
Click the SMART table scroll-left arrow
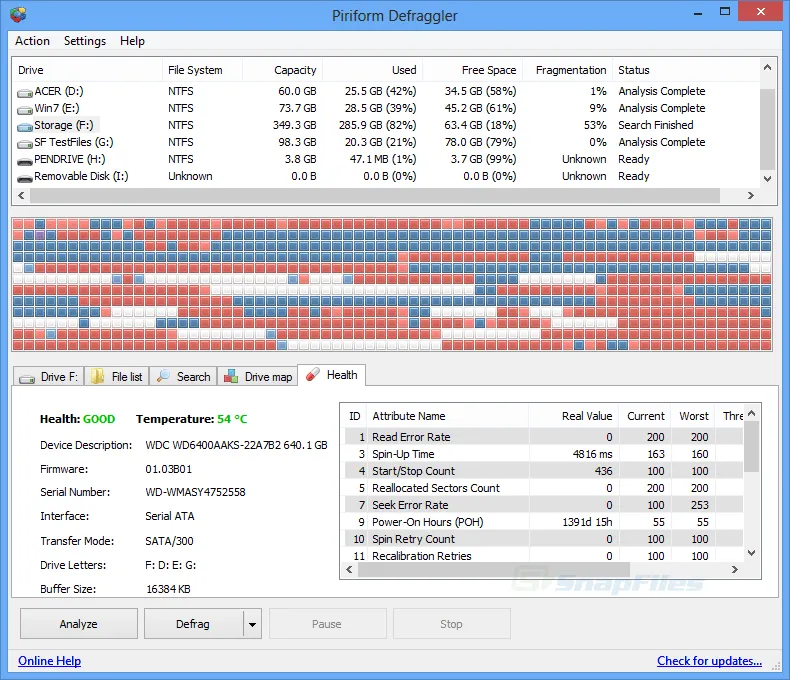click(x=349, y=569)
